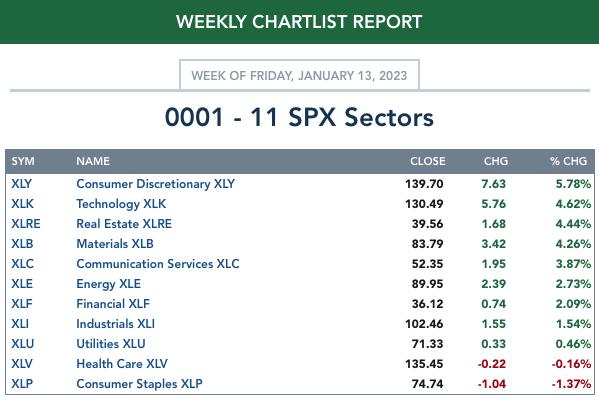Image resolution: width=599 pixels, height=403 pixels.
Task: Open Energy XLE name link
Action: pyautogui.click(x=108, y=284)
